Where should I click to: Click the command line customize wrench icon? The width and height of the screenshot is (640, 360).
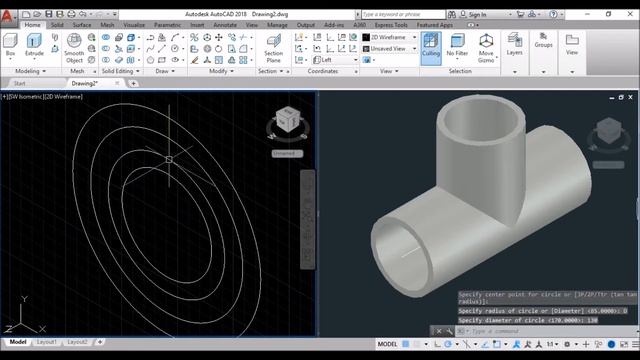[449, 331]
